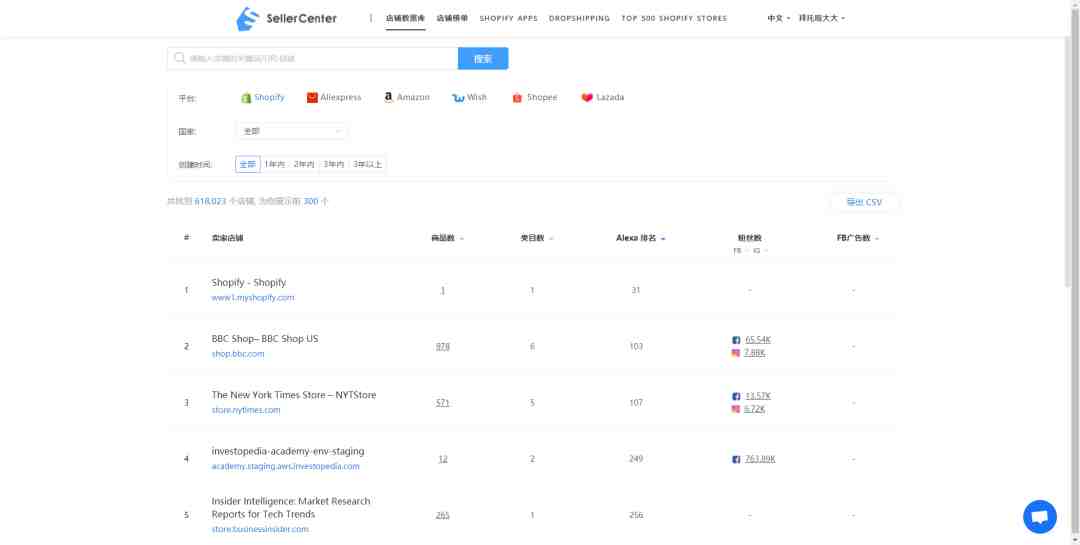Open the 店铺数据库 nav tab
The width and height of the screenshot is (1080, 545).
(405, 19)
